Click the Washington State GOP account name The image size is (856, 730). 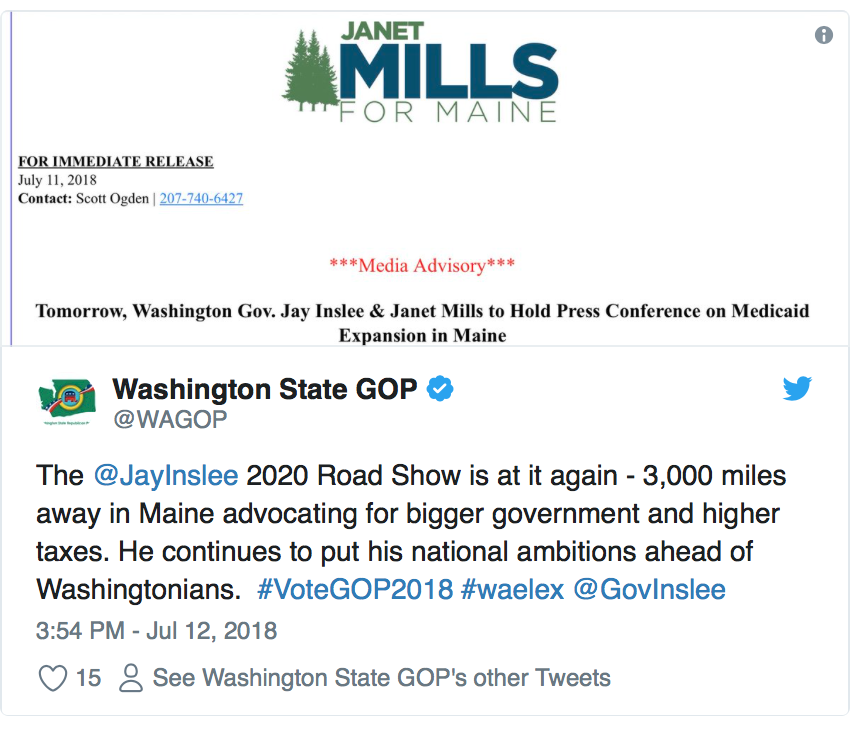(265, 389)
